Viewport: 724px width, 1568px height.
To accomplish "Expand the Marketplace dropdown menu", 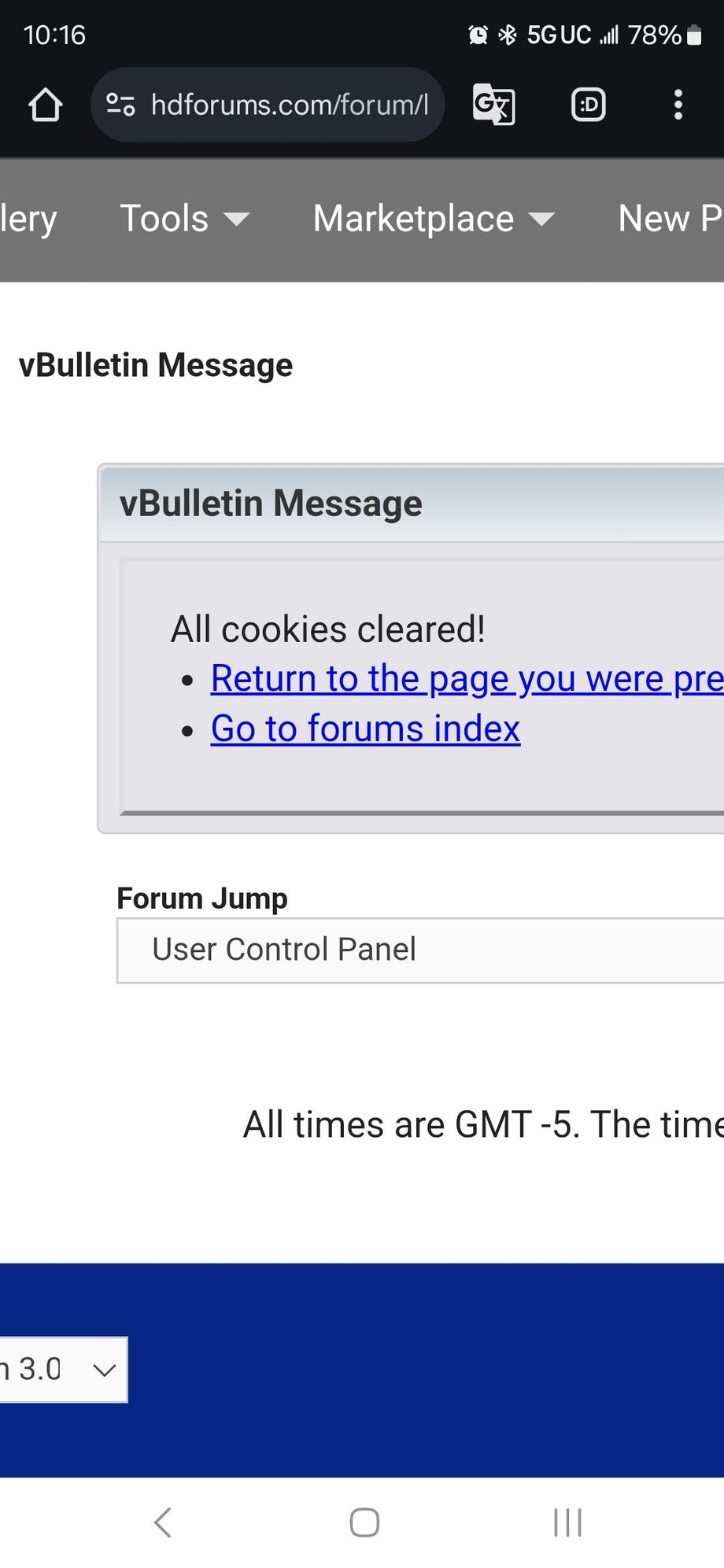I will coord(434,219).
